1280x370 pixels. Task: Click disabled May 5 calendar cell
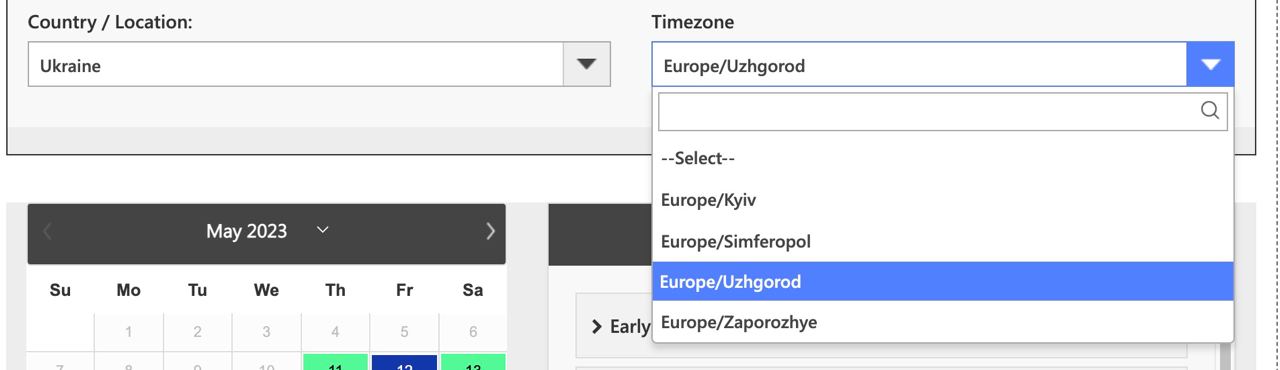click(x=405, y=331)
